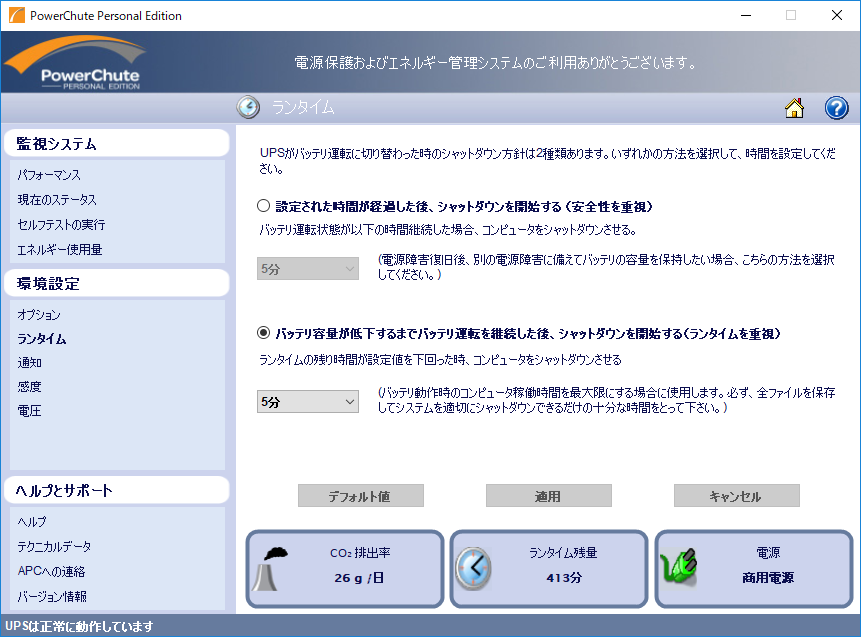Screen dimensions: 861x637
Task: Click the ランタイム残量 413分 status card
Action: pyautogui.click(x=549, y=569)
